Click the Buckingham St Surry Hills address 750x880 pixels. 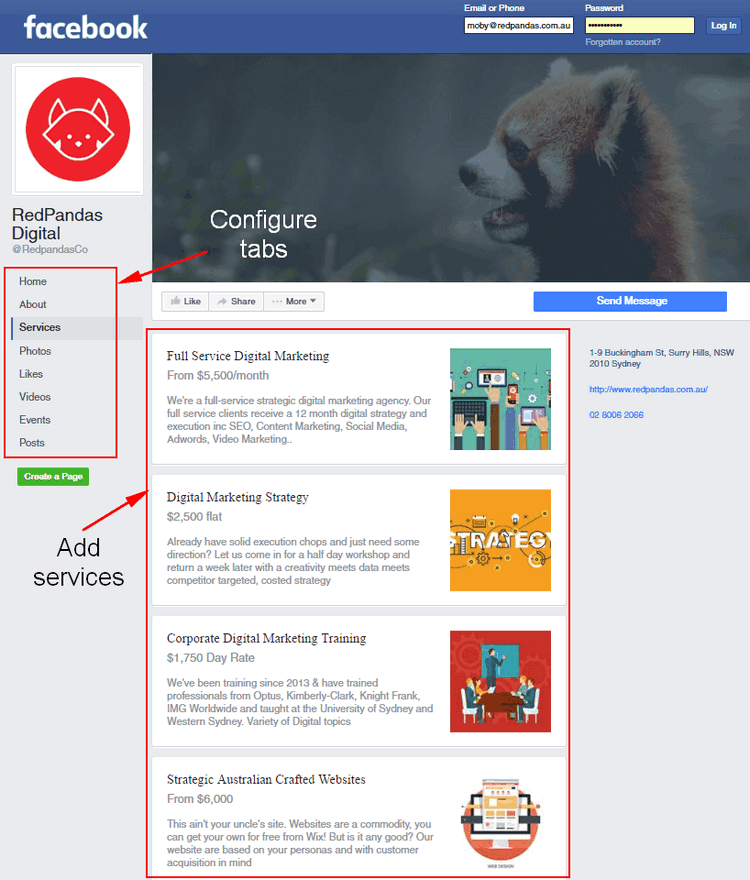661,358
